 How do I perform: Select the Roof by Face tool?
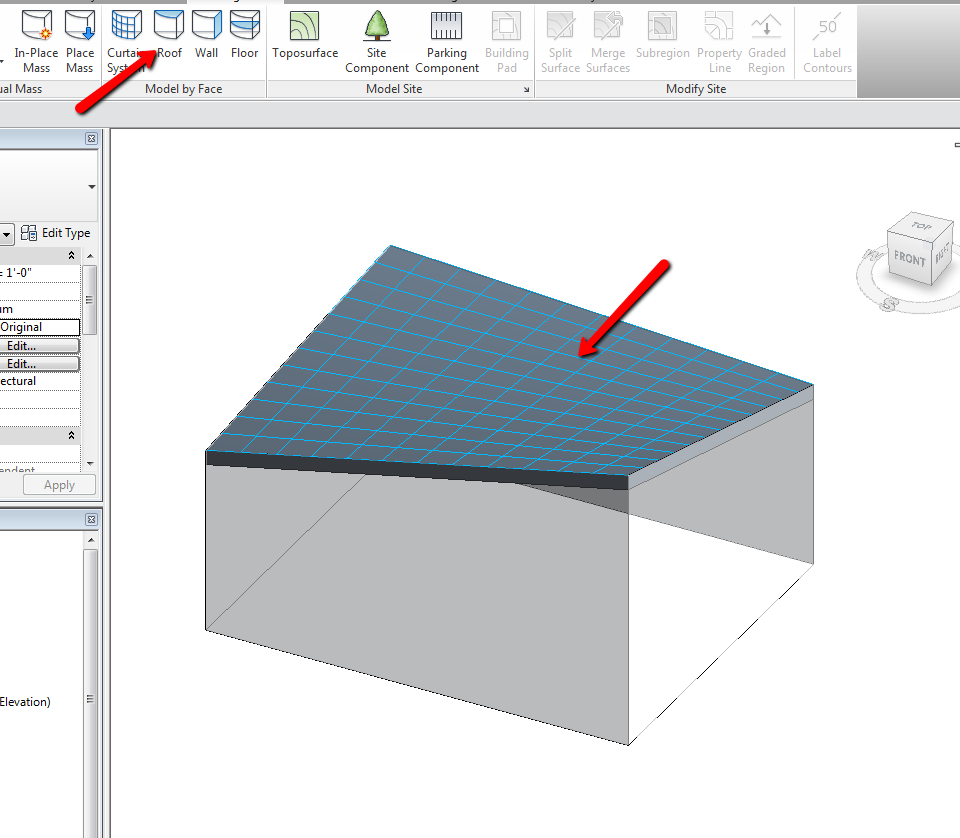(x=169, y=40)
